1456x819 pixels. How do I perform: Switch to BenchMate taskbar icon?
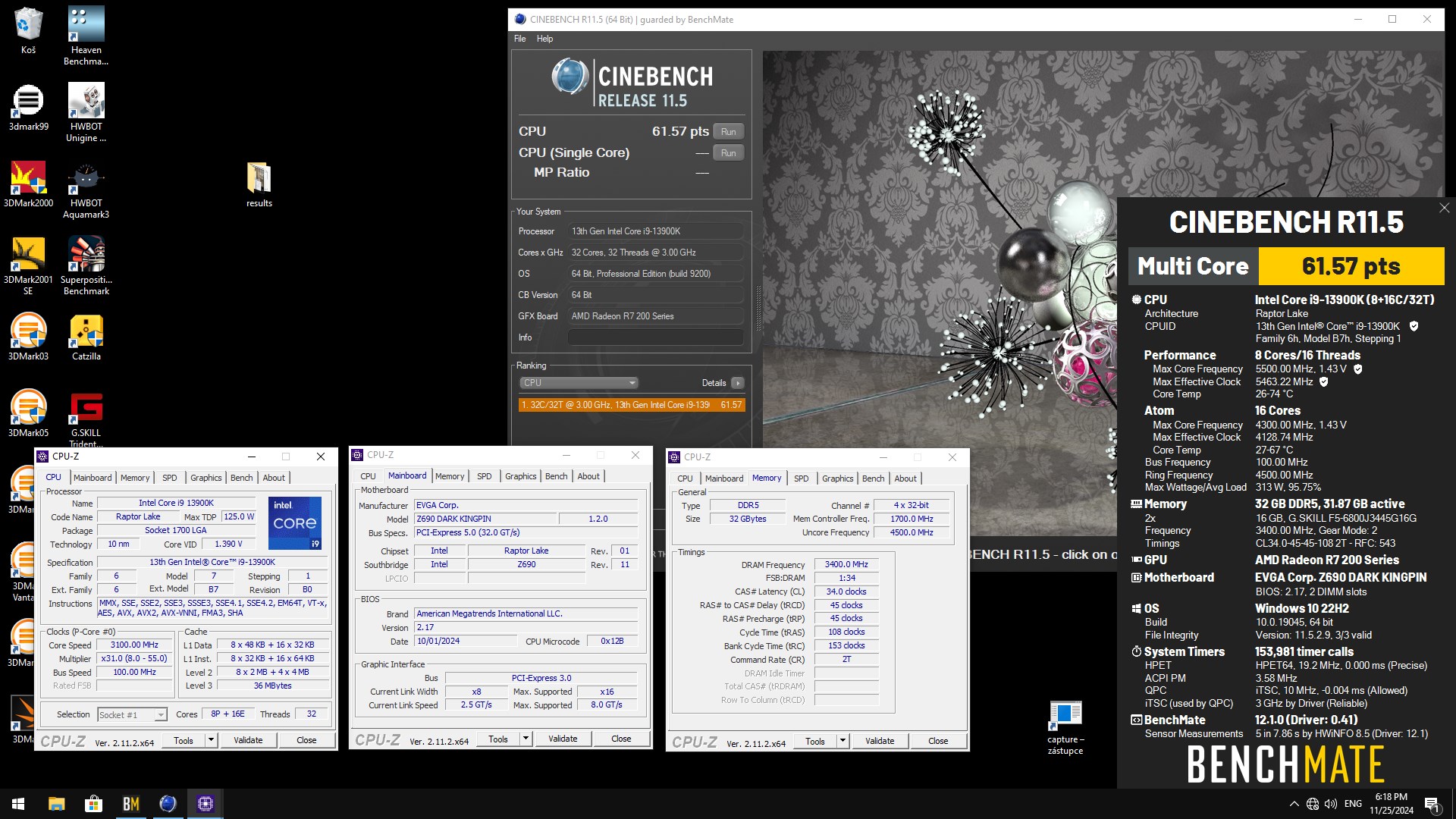pos(130,804)
